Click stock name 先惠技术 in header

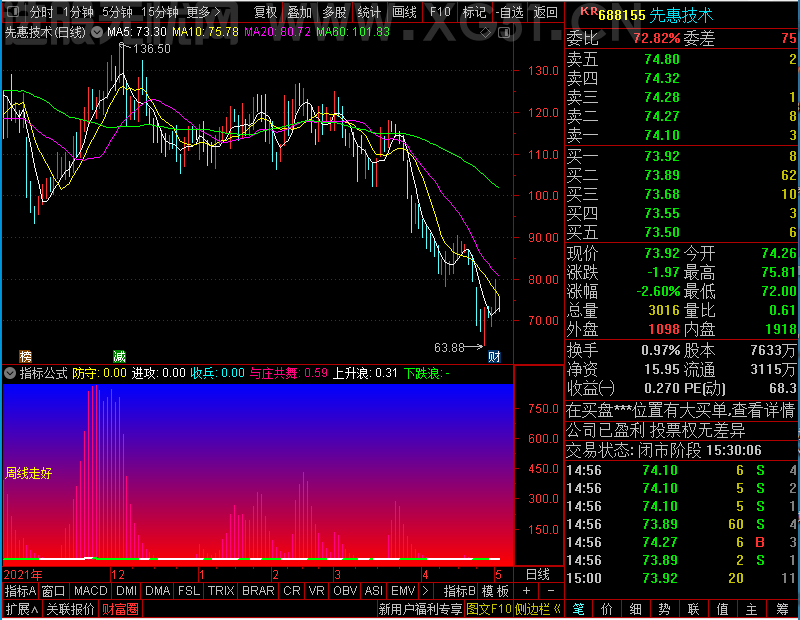tap(681, 15)
